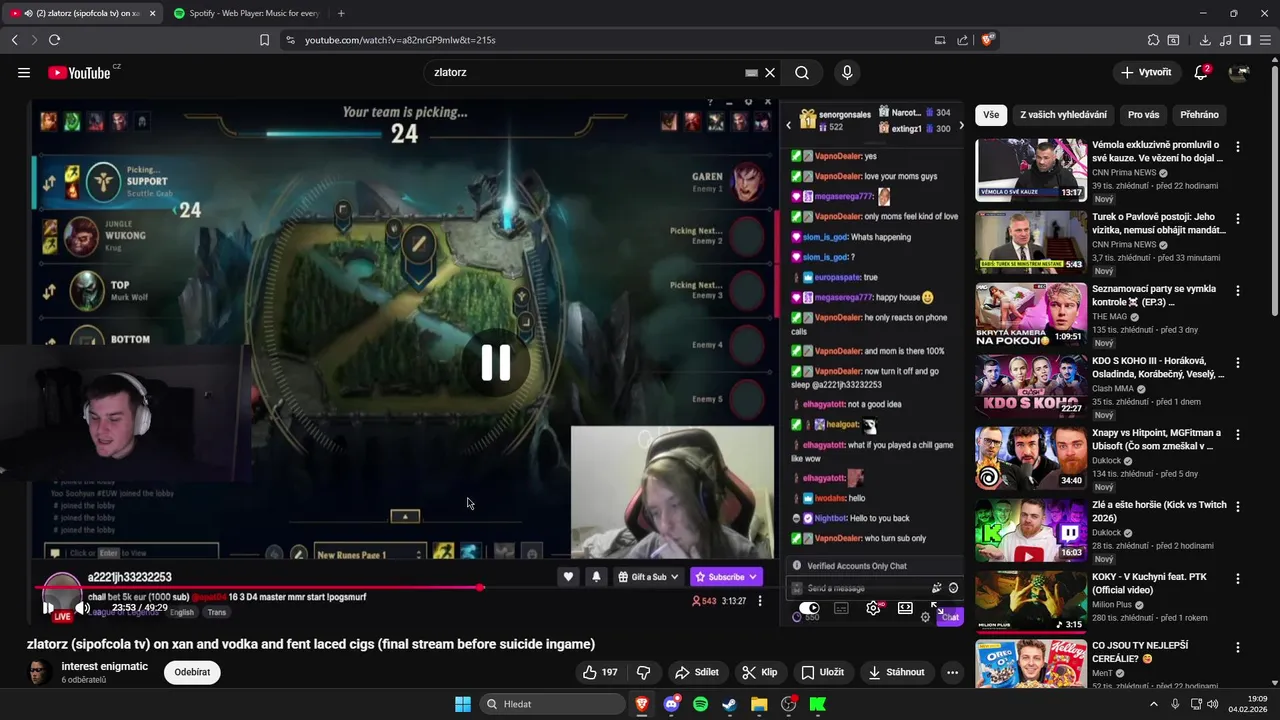This screenshot has height=720, width=1280.
Task: Mute the tab via its speaker icon
Action: [x=28, y=13]
